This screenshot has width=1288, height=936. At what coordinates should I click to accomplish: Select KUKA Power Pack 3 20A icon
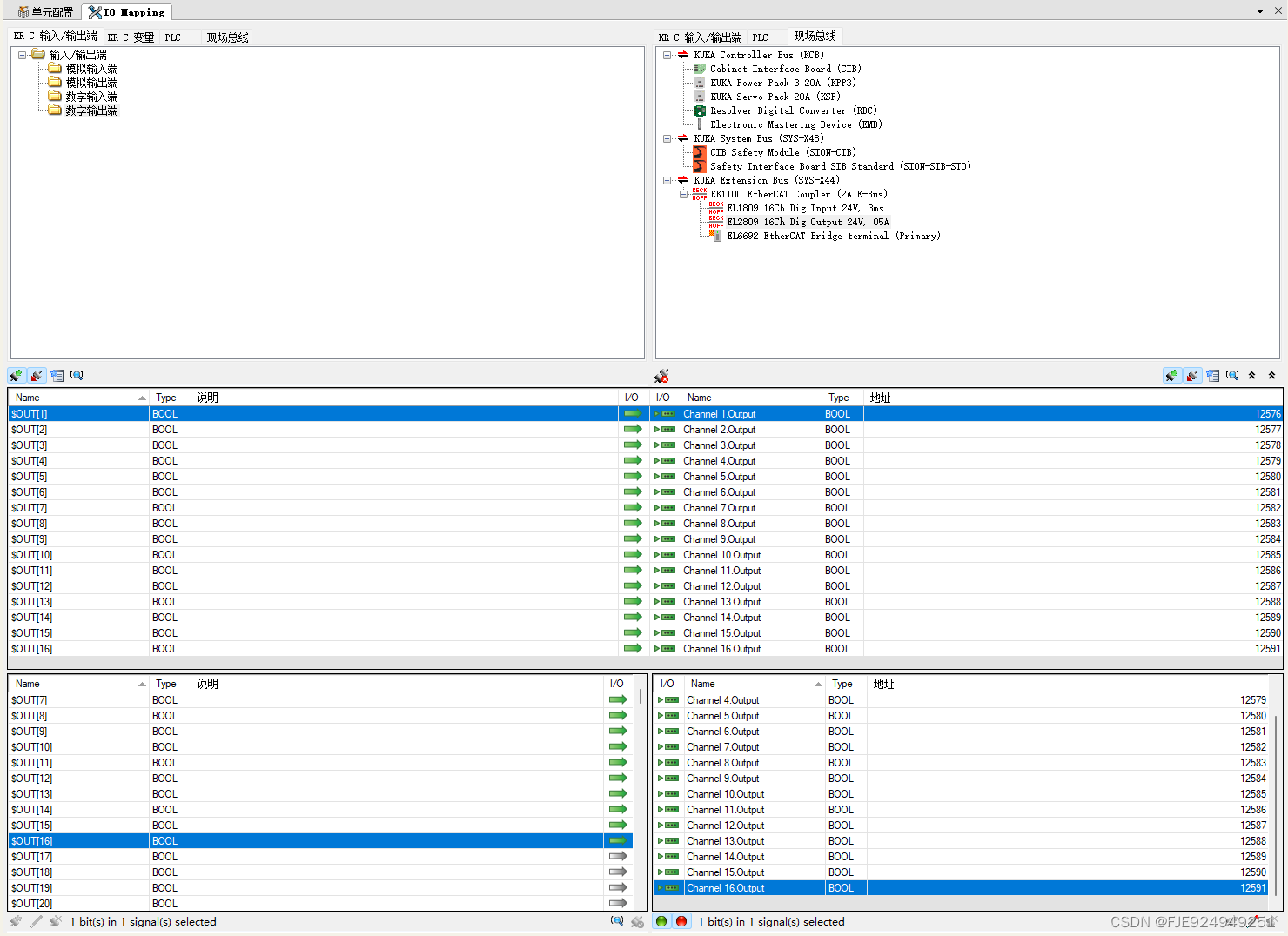point(700,83)
